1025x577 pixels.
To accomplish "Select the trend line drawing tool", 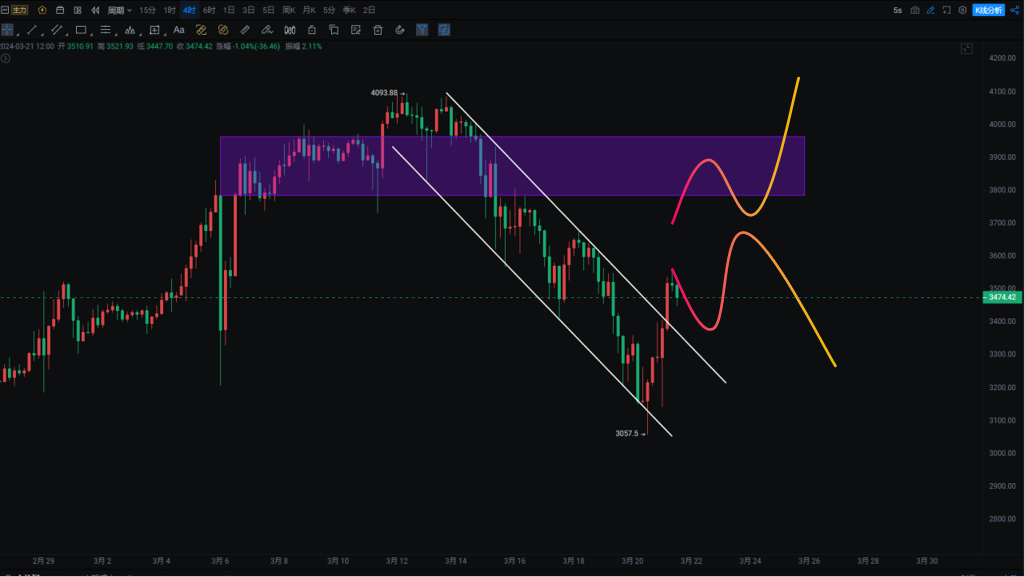I will click(x=32, y=30).
